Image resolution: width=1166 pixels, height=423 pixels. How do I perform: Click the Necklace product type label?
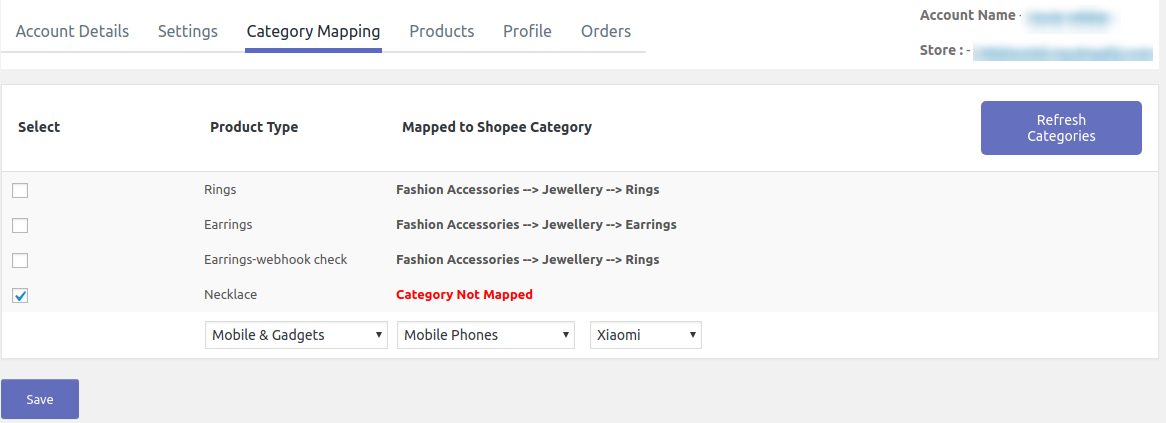pyautogui.click(x=231, y=295)
